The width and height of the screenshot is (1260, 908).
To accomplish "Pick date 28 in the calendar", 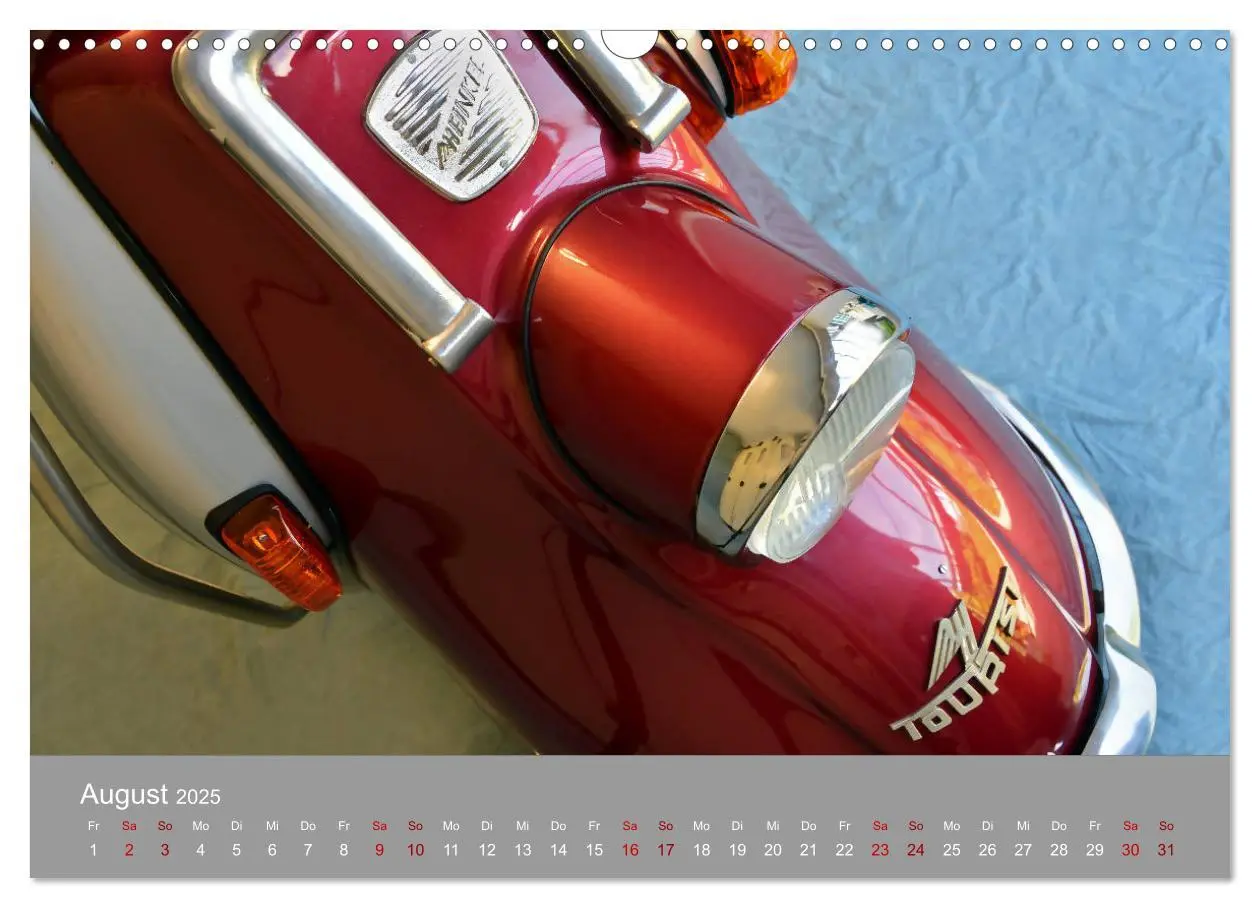I will (1059, 850).
